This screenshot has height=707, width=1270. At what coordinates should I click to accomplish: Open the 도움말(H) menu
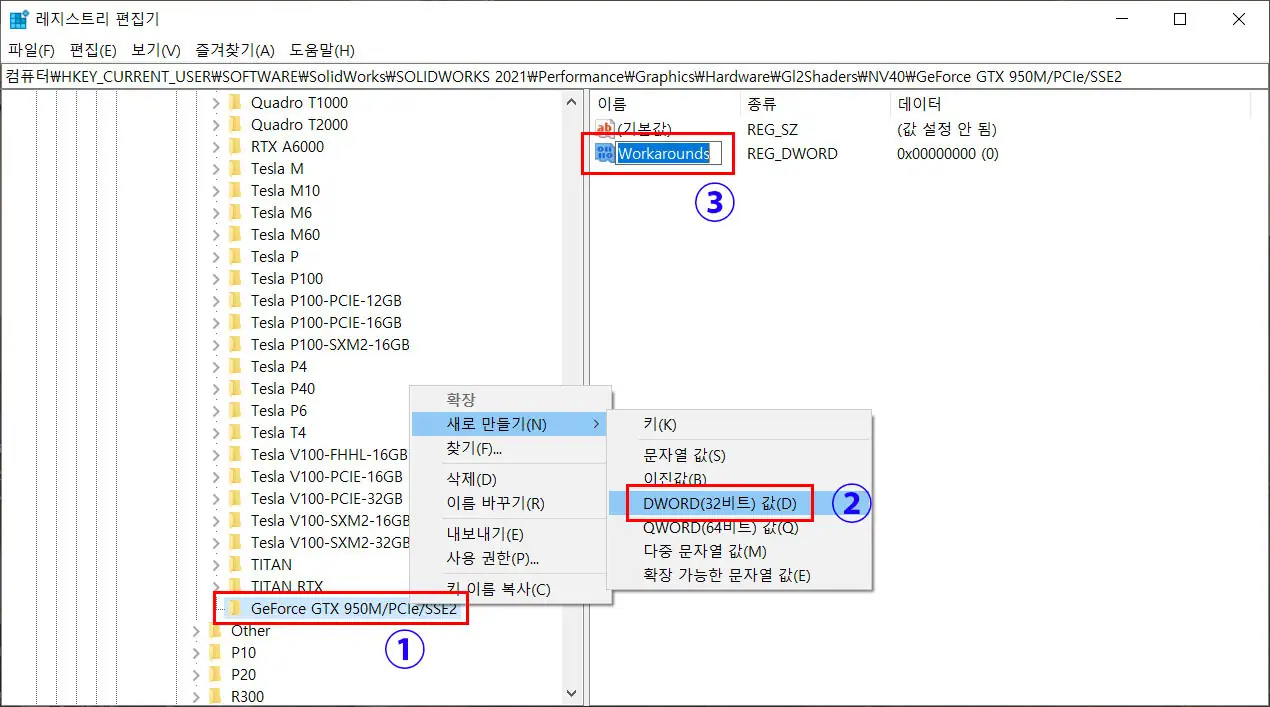322,50
